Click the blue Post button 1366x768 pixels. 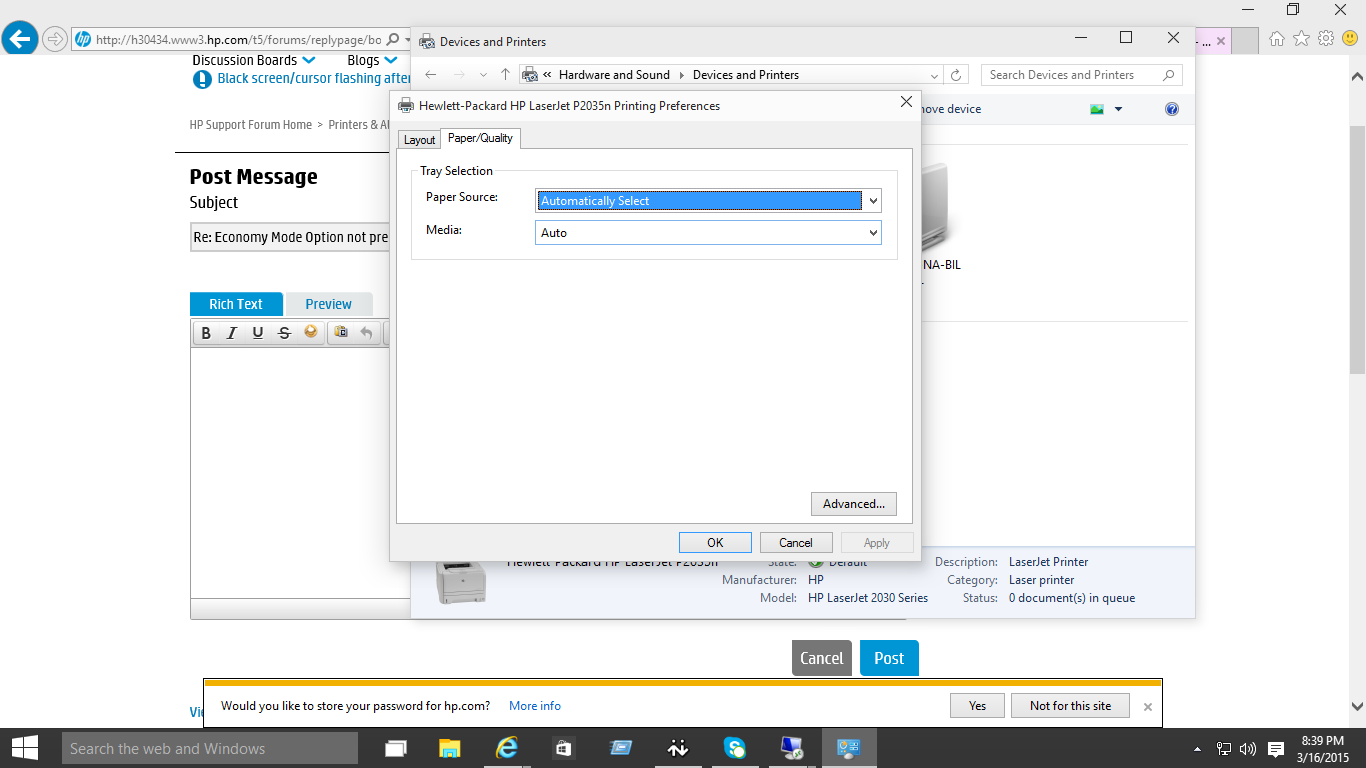coord(889,658)
